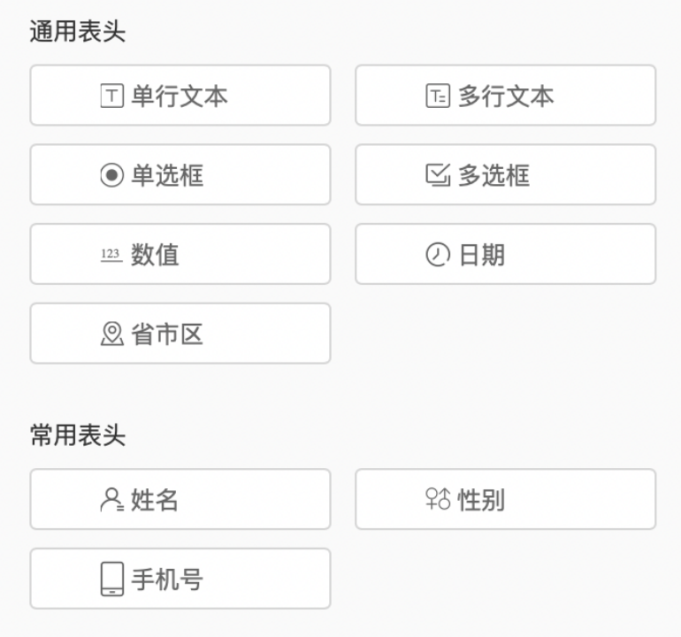This screenshot has width=681, height=637.
Task: Insert the 手机号 common header
Action: [x=167, y=579]
